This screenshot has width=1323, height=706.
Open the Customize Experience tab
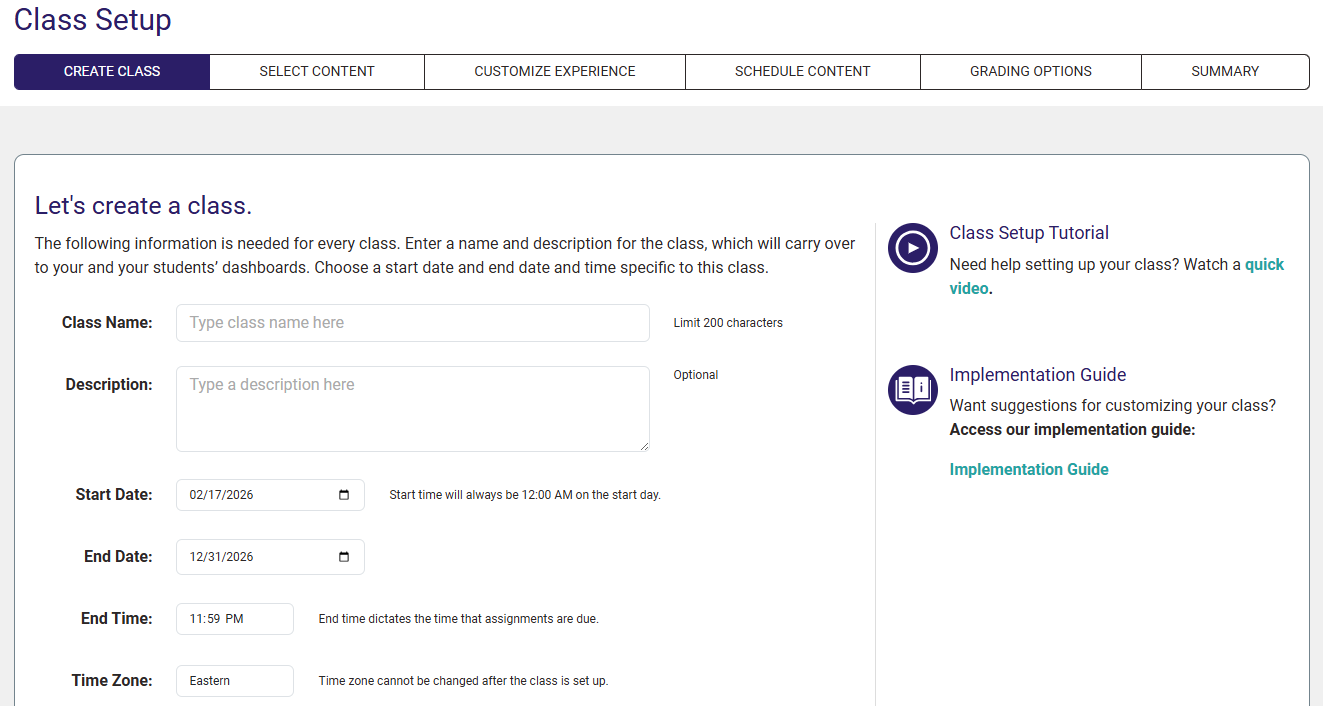click(x=555, y=72)
